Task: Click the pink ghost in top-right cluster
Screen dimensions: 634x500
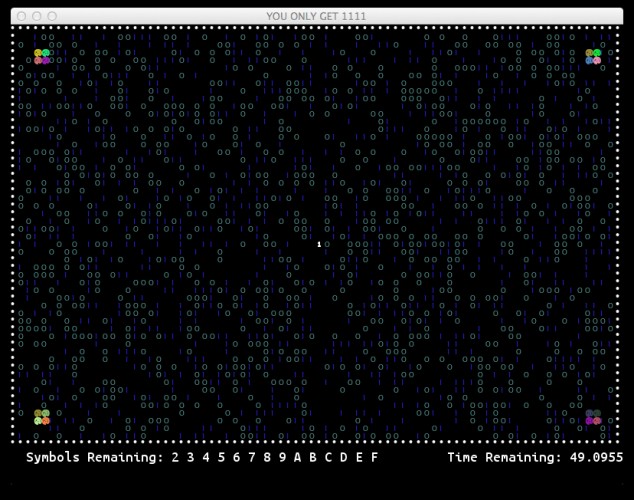Action: pos(597,60)
